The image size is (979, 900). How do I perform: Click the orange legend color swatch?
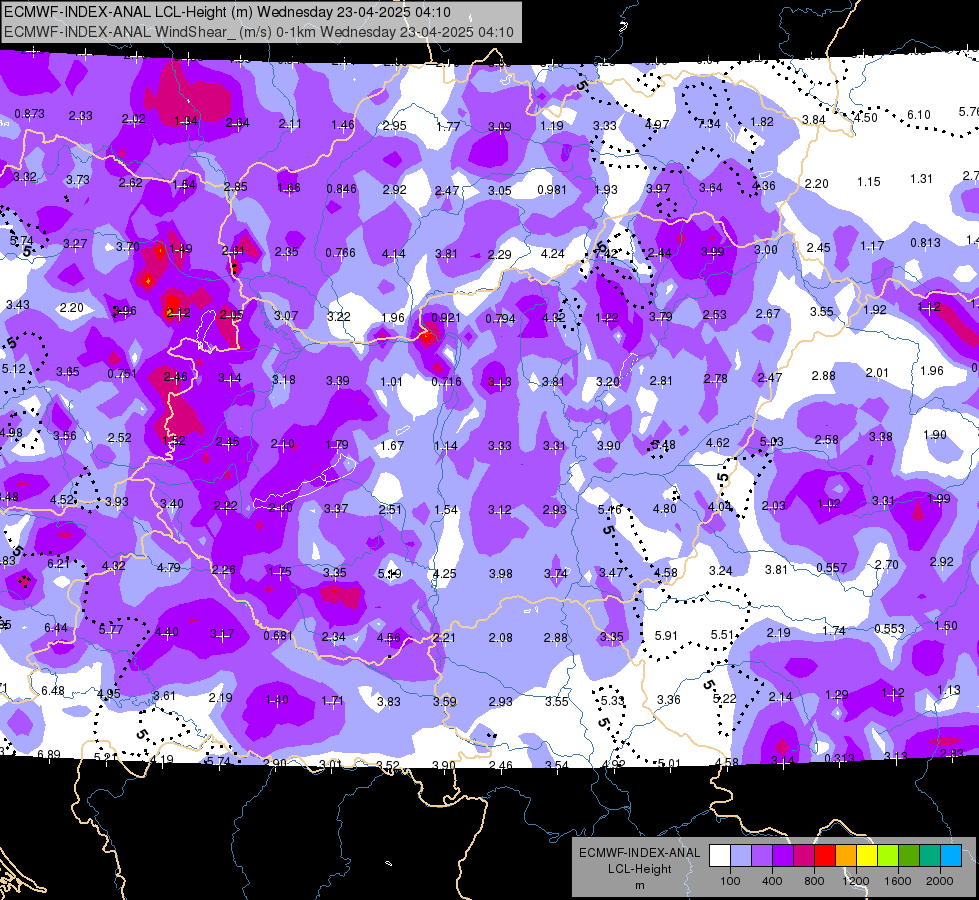click(846, 856)
